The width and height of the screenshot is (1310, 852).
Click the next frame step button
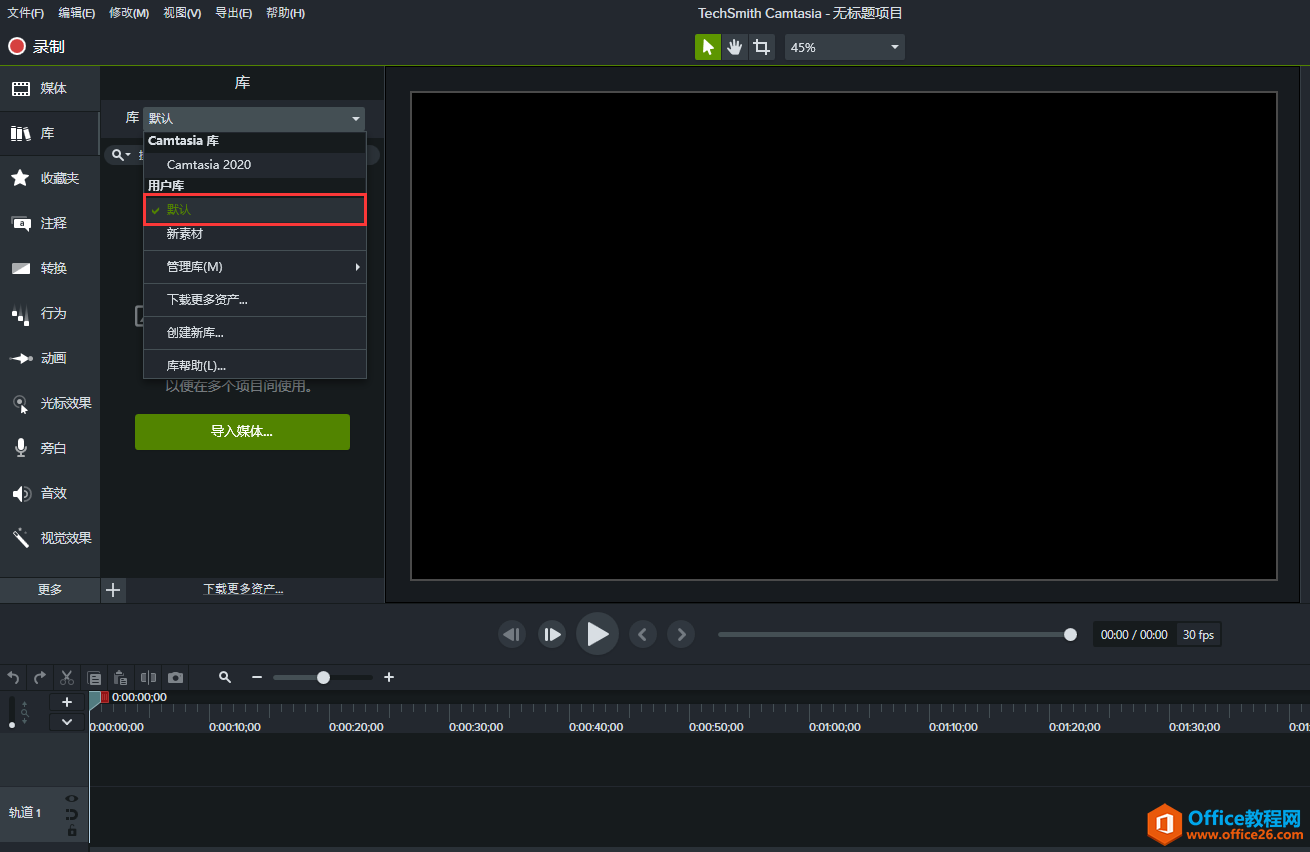pyautogui.click(x=552, y=634)
